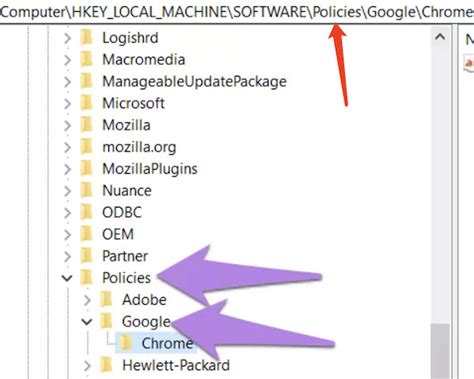Expand the MozillaPlugins key
The width and height of the screenshot is (474, 379).
(67, 169)
